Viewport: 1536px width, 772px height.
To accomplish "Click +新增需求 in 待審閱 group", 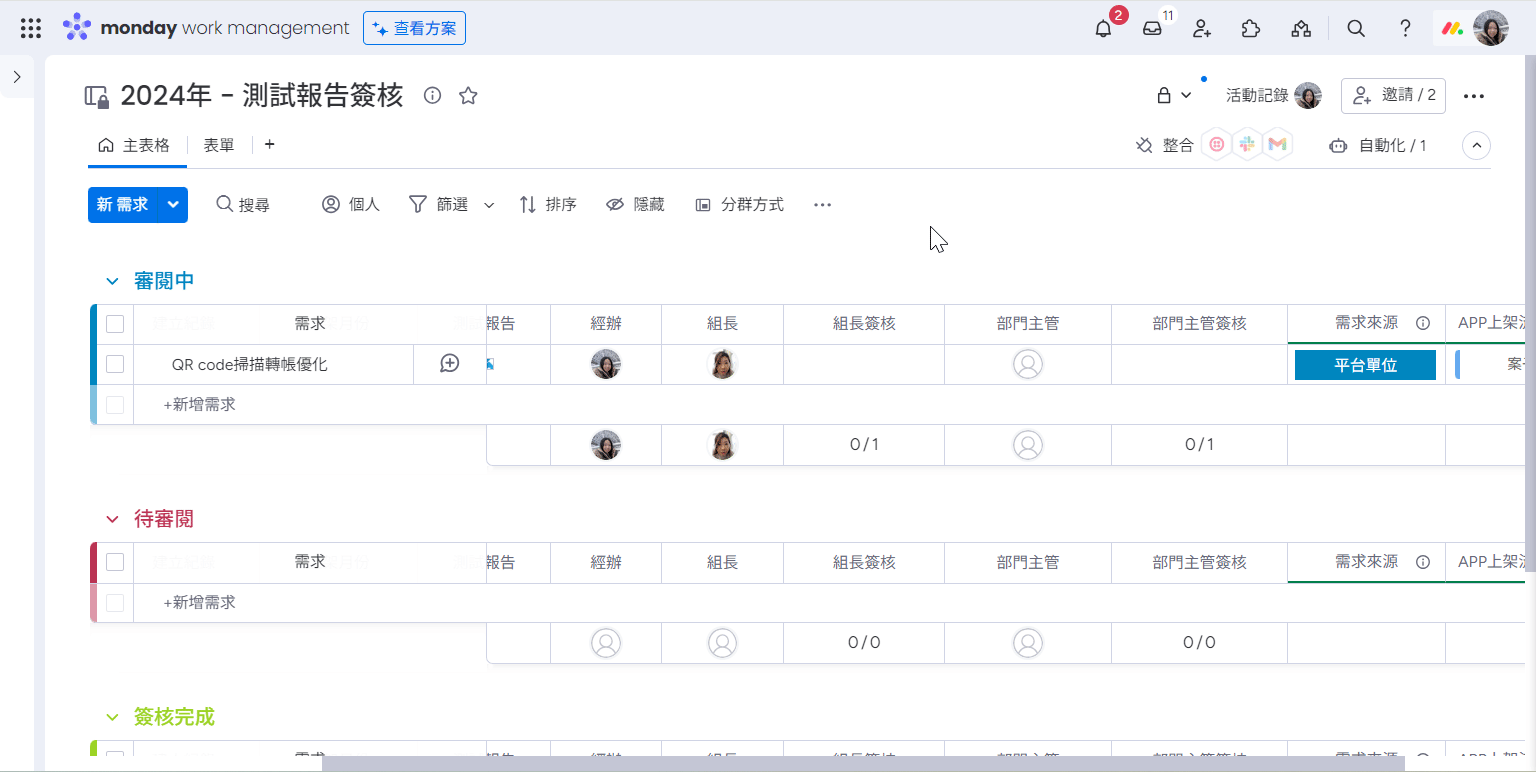I will pos(200,603).
